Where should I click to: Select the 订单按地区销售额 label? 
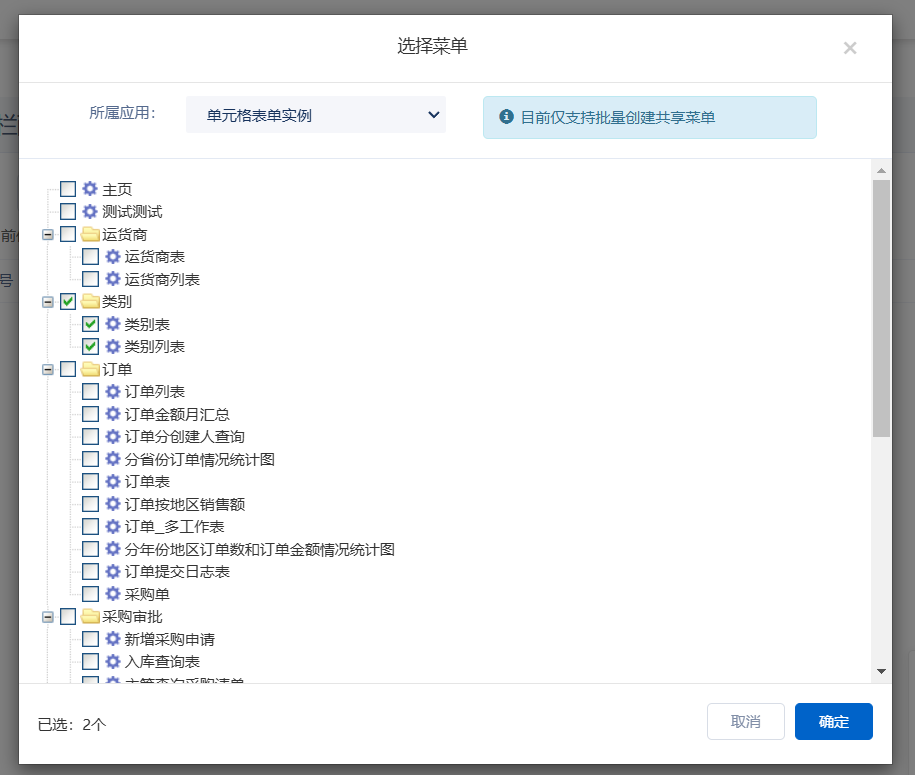pyautogui.click(x=184, y=504)
